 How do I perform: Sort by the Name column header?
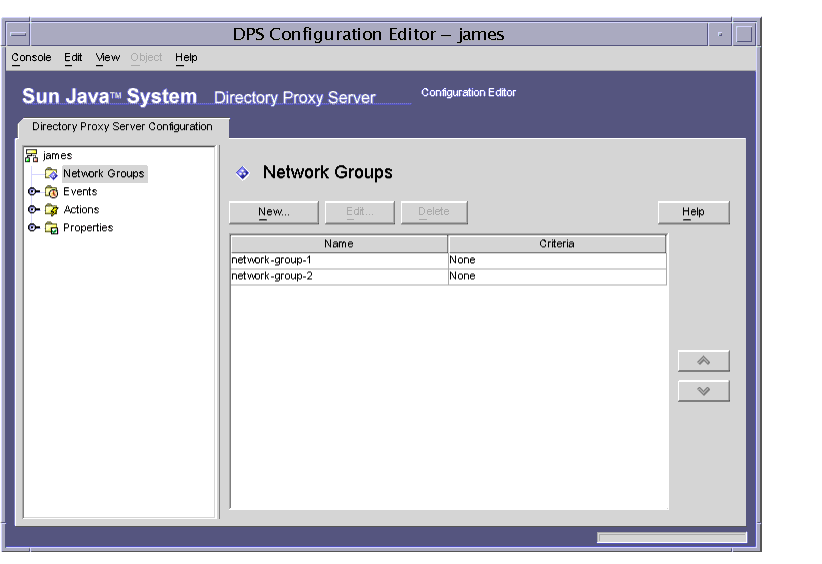pos(339,244)
